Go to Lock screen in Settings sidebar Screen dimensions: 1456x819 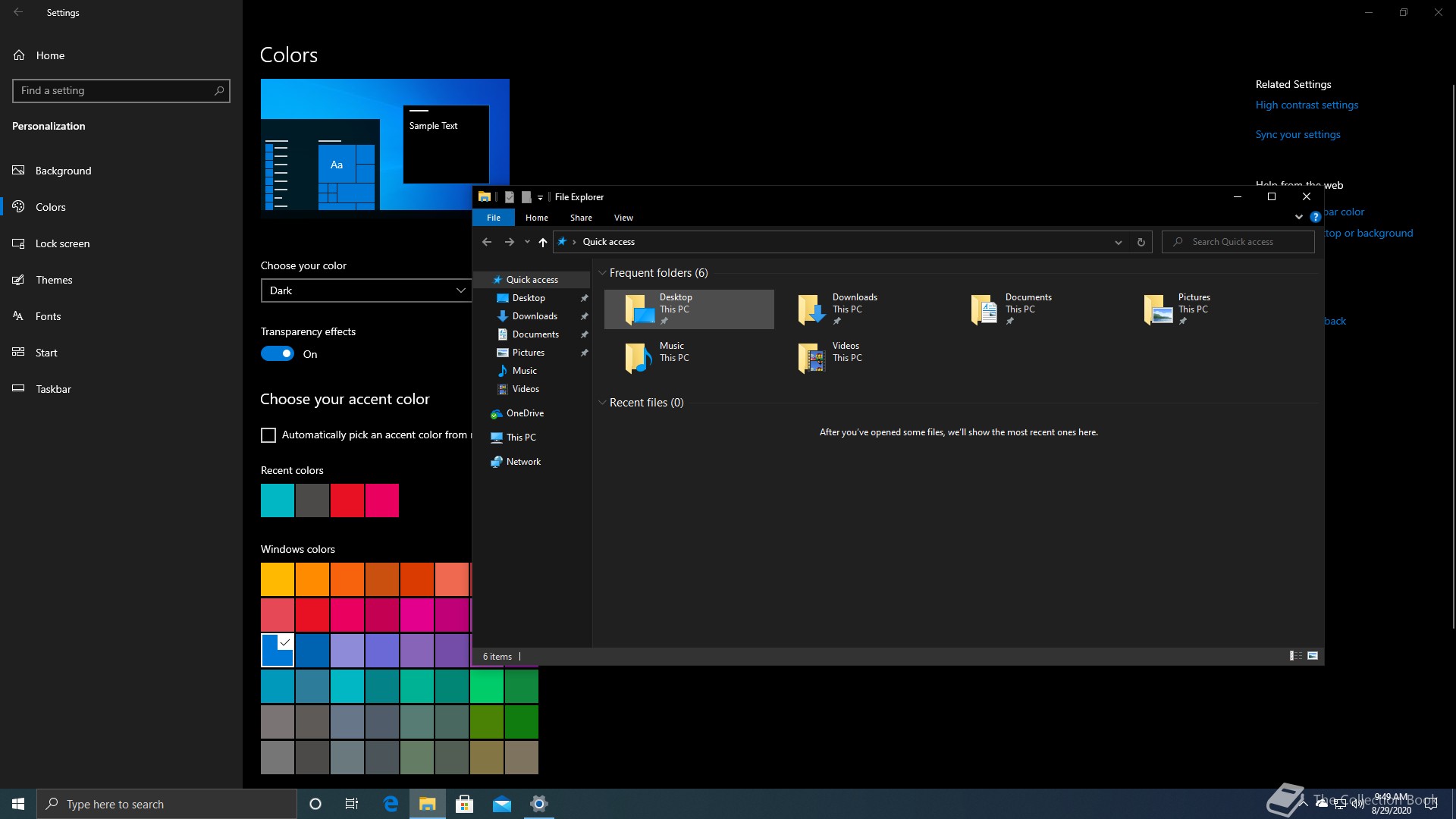click(x=121, y=243)
